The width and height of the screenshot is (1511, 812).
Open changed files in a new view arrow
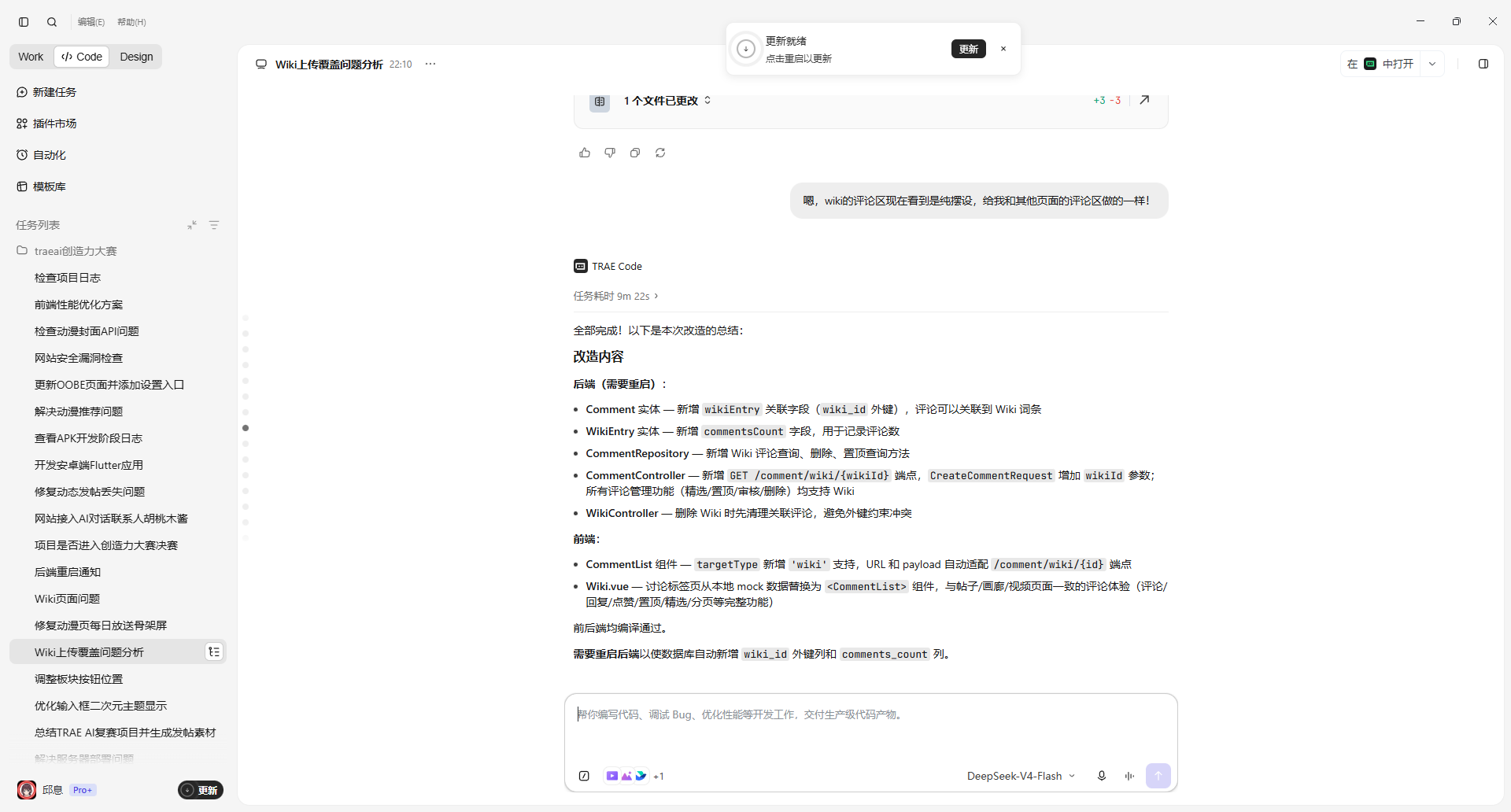pyautogui.click(x=1145, y=100)
